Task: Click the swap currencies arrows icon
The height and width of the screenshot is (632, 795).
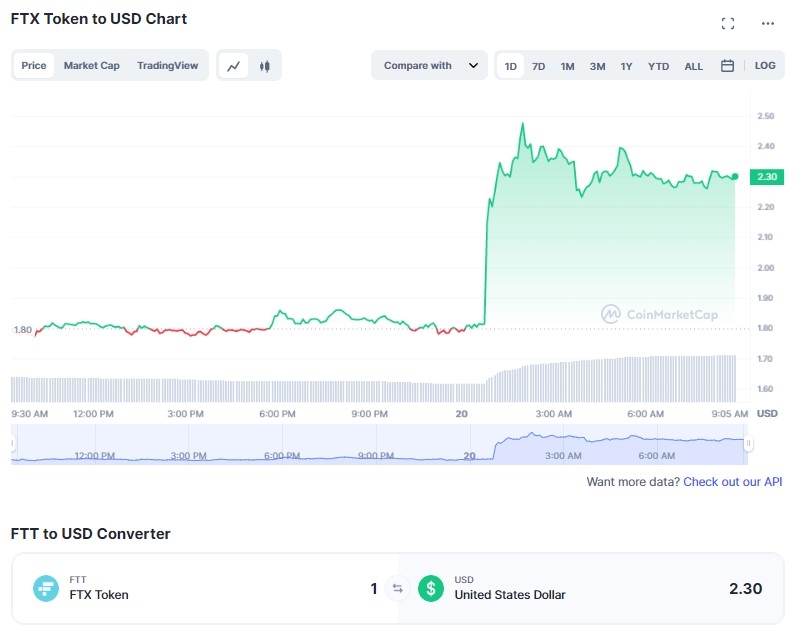Action: 397,588
